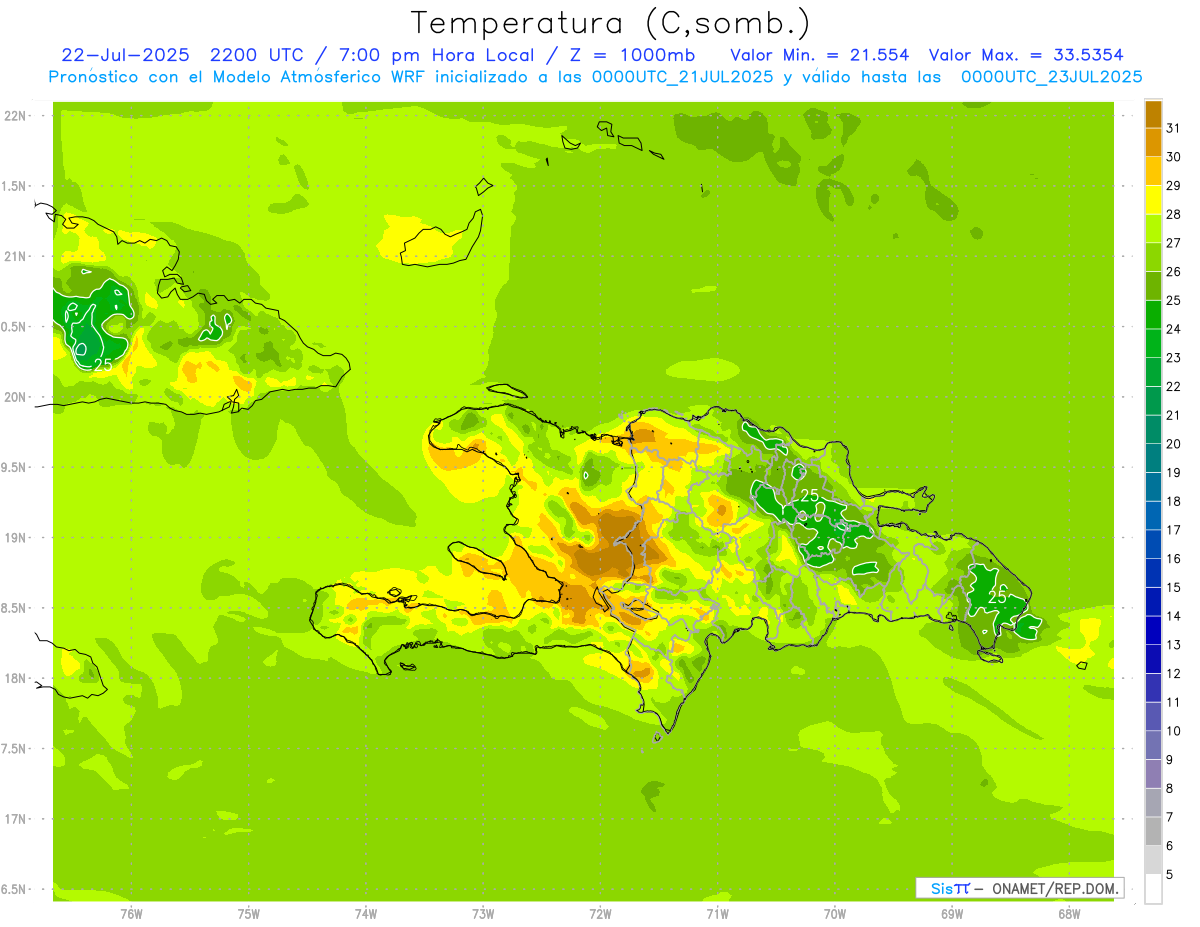Click '25' contour label in central Dominican Republic
This screenshot has width=1200, height=927.
tap(810, 496)
